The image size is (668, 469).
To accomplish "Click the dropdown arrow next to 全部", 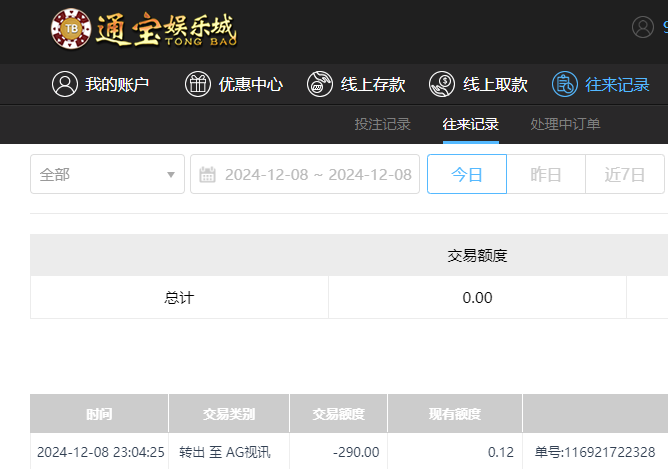I will tap(171, 175).
